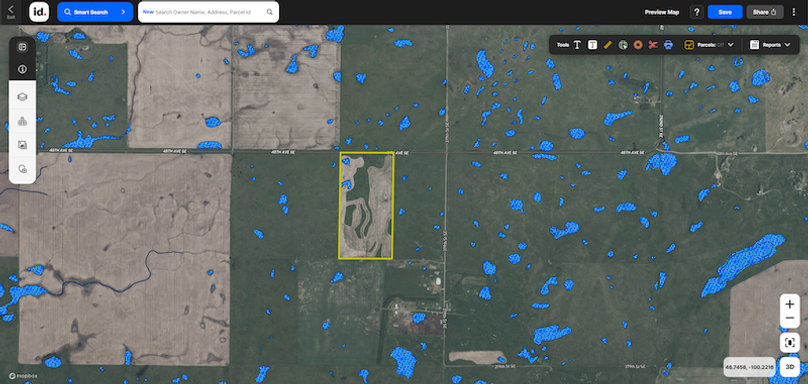Zoom in with the plus button
This screenshot has width=808, height=384.
(789, 304)
